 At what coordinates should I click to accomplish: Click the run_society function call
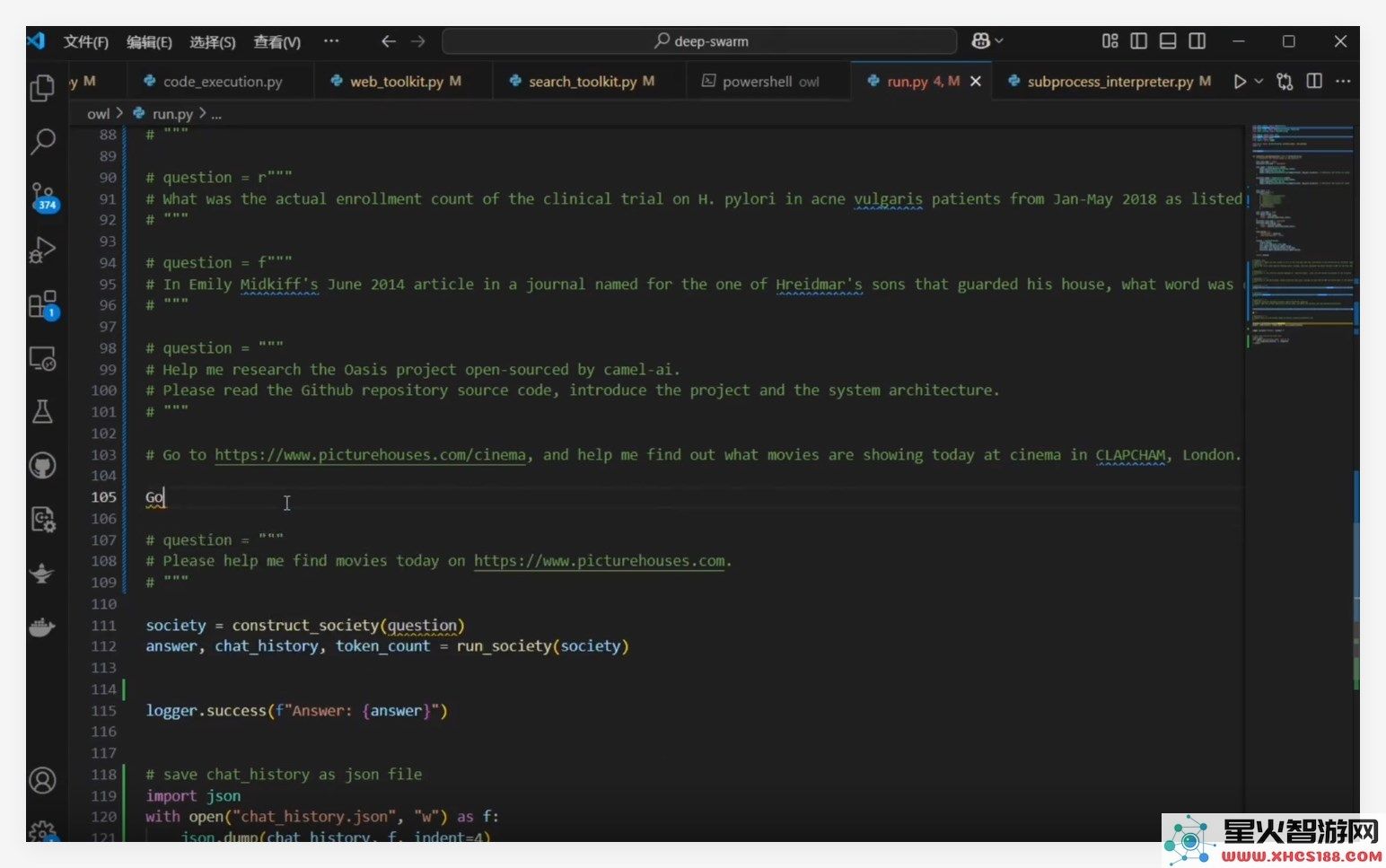[504, 646]
